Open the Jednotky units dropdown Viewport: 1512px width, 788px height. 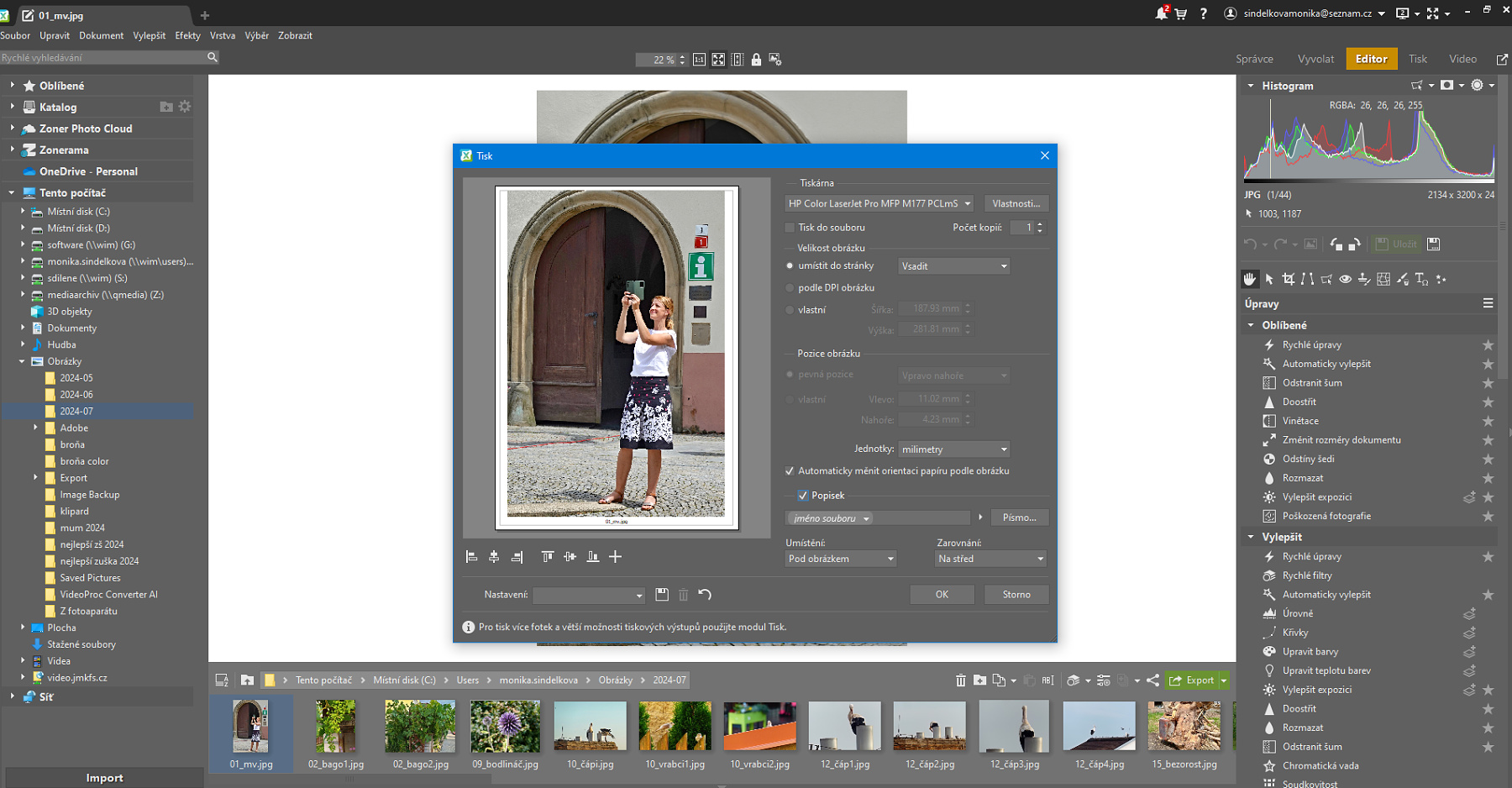[x=953, y=449]
